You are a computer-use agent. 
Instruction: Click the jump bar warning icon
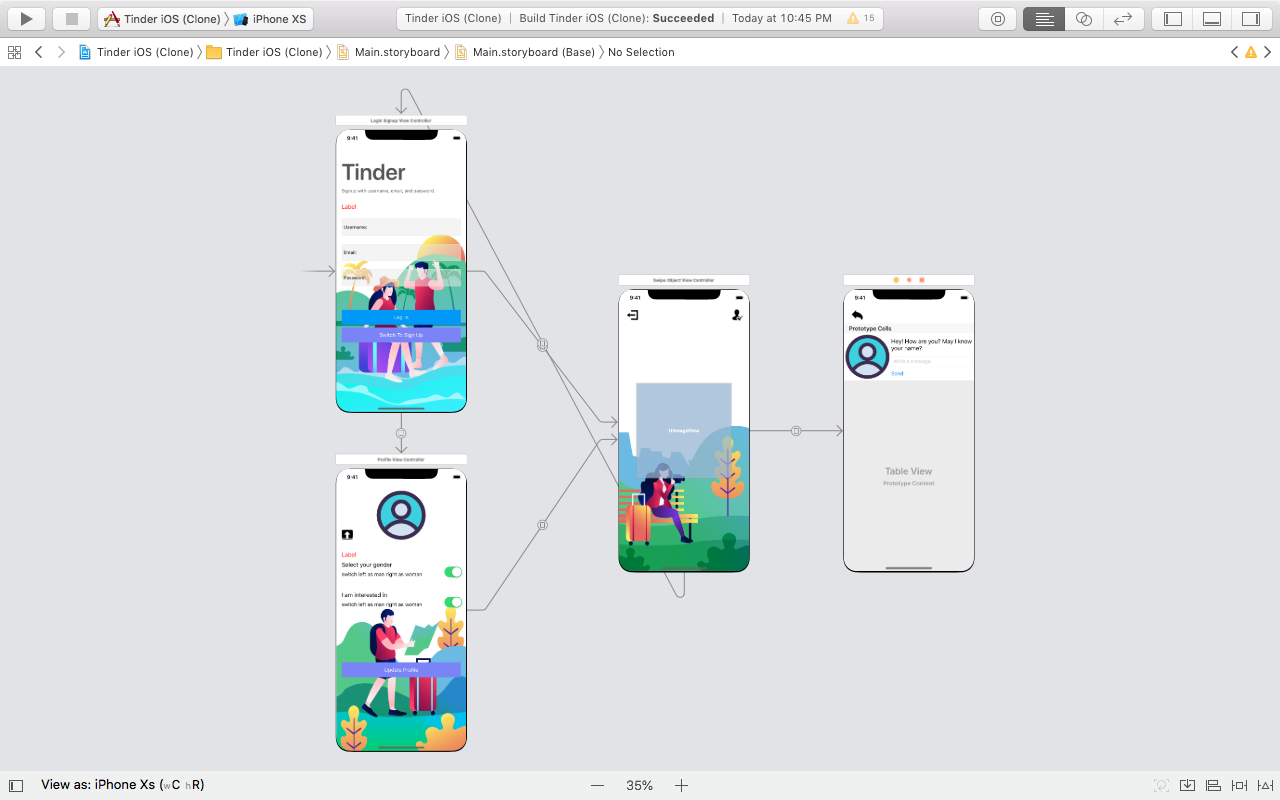pyautogui.click(x=1250, y=52)
